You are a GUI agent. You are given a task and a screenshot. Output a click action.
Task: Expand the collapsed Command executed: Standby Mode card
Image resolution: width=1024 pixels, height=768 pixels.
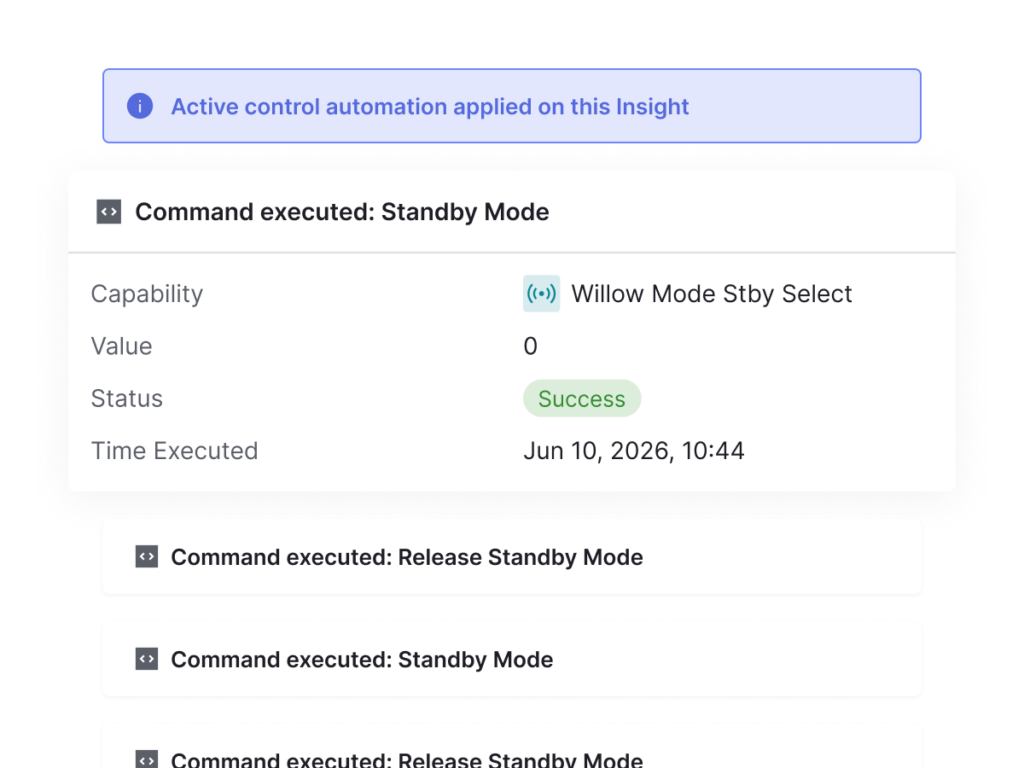click(512, 660)
